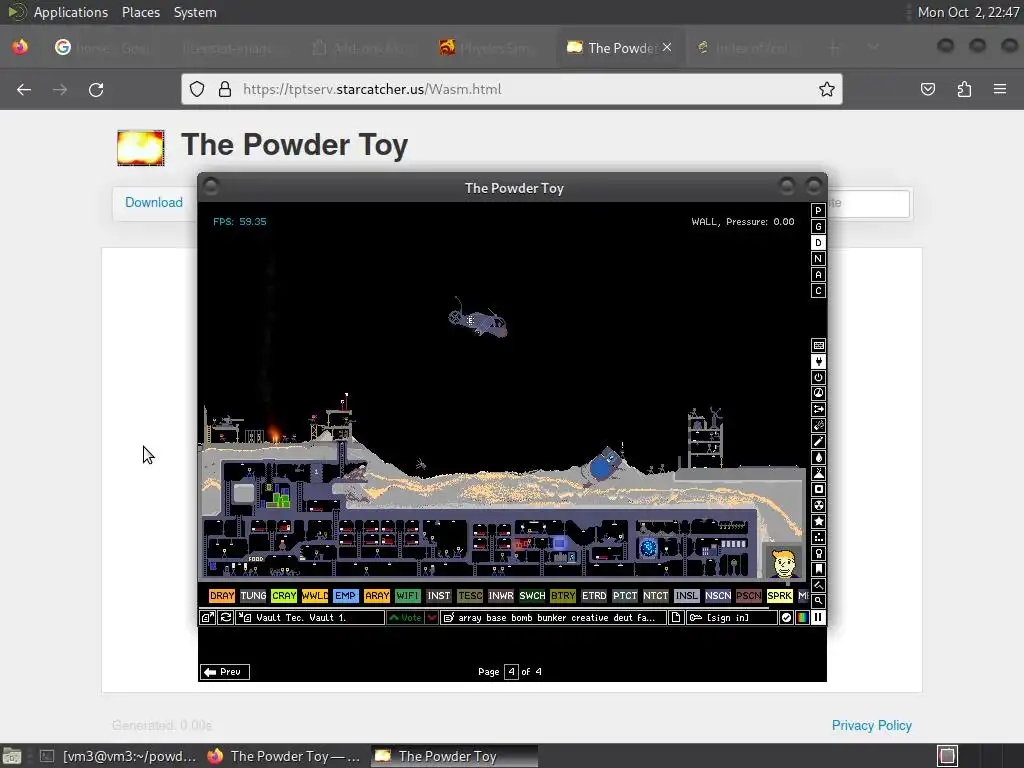This screenshot has width=1024, height=768.
Task: Click the [sign in] button
Action: (x=732, y=617)
